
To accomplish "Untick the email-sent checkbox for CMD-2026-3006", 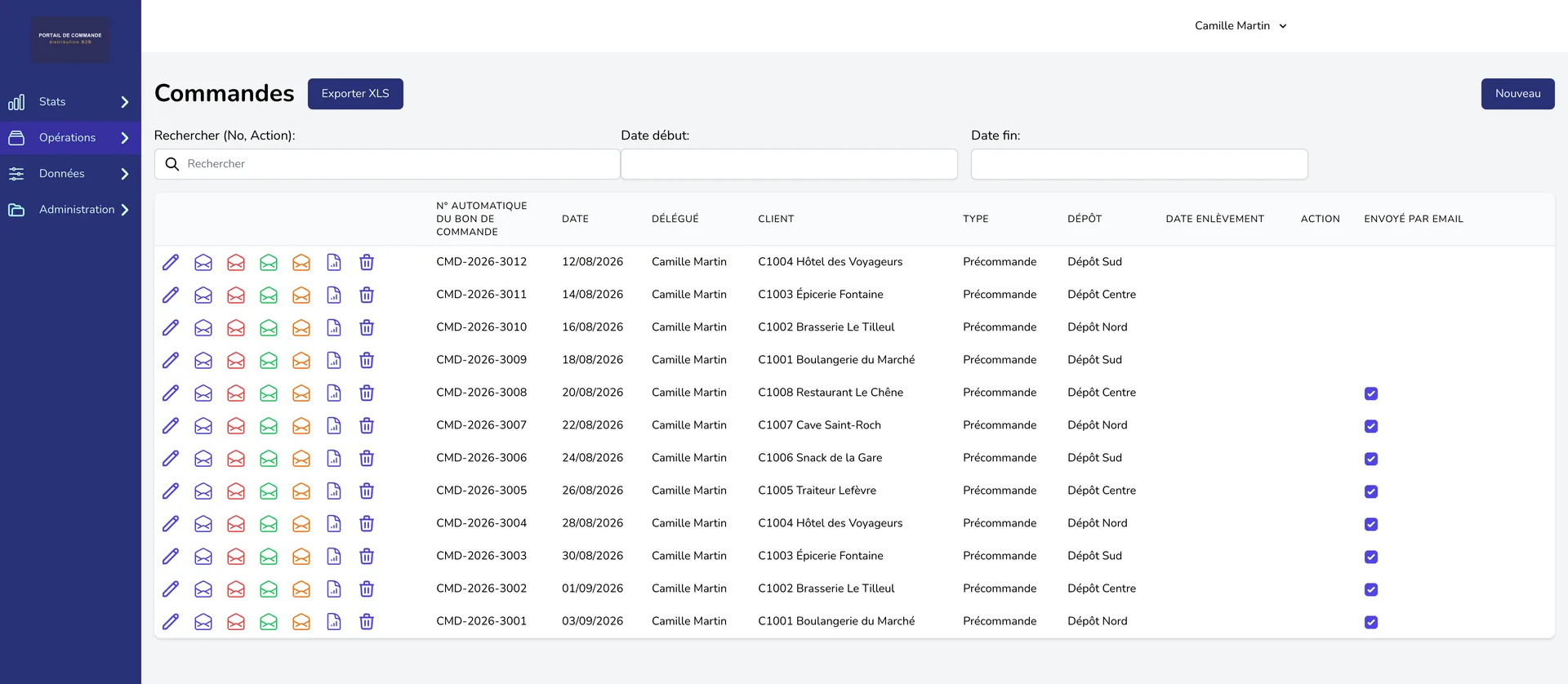I will 1371,459.
